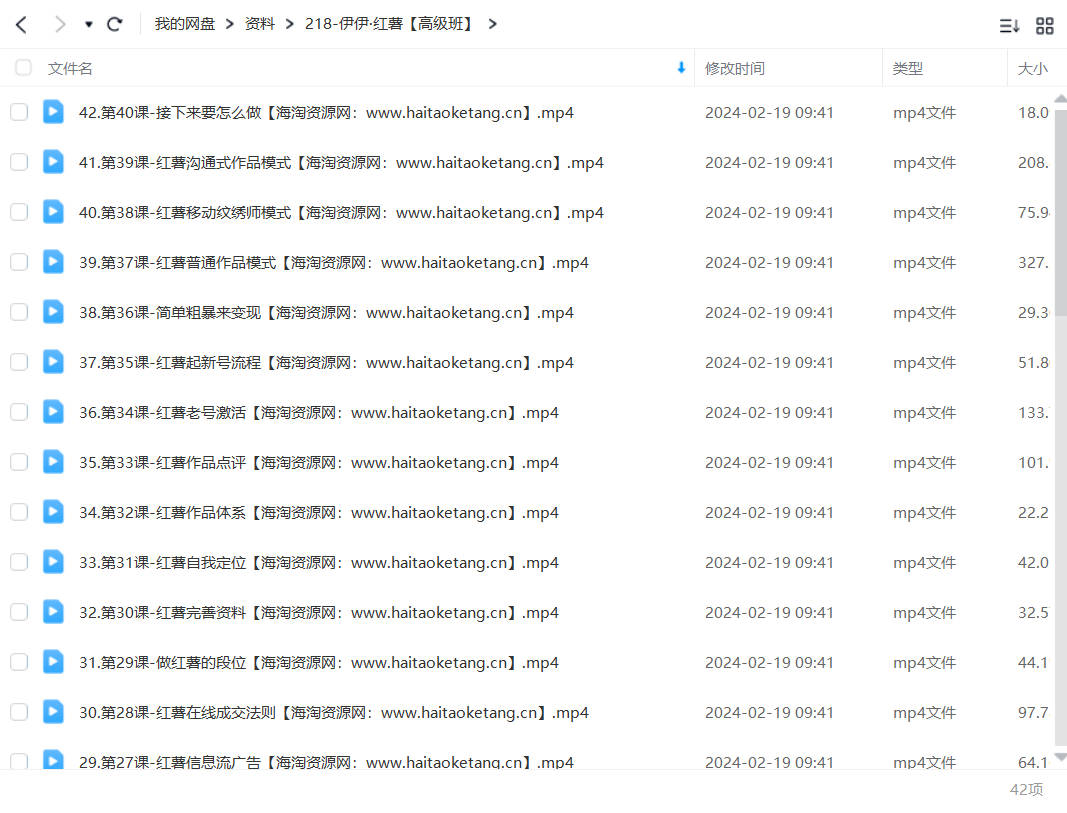This screenshot has width=1067, height=813.
Task: Check the box for 40.第38课 file
Action: 19,212
